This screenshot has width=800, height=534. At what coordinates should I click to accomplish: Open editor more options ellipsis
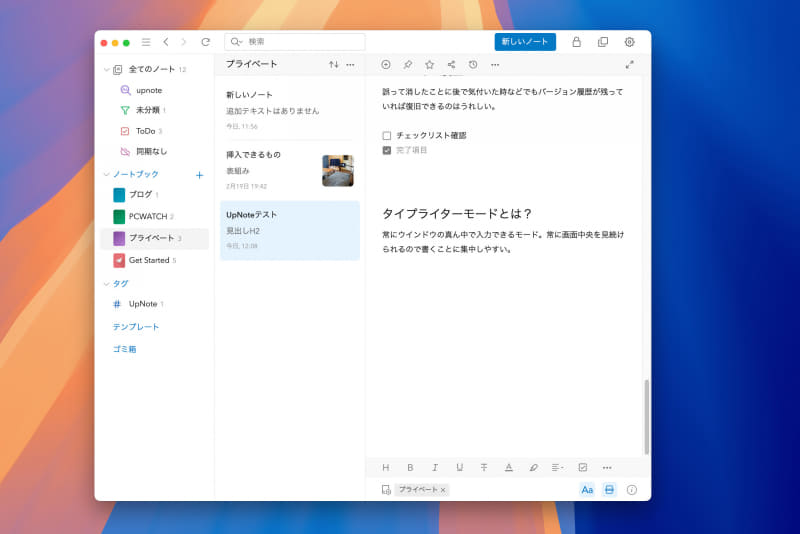pyautogui.click(x=495, y=65)
